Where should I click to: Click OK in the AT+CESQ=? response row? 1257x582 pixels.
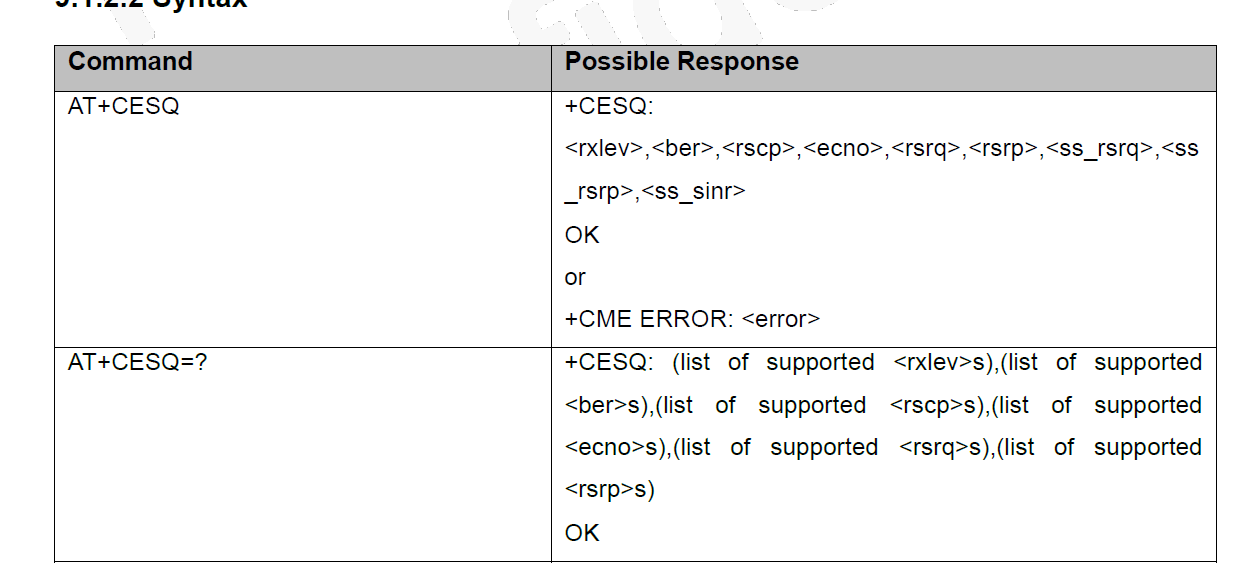coord(582,533)
